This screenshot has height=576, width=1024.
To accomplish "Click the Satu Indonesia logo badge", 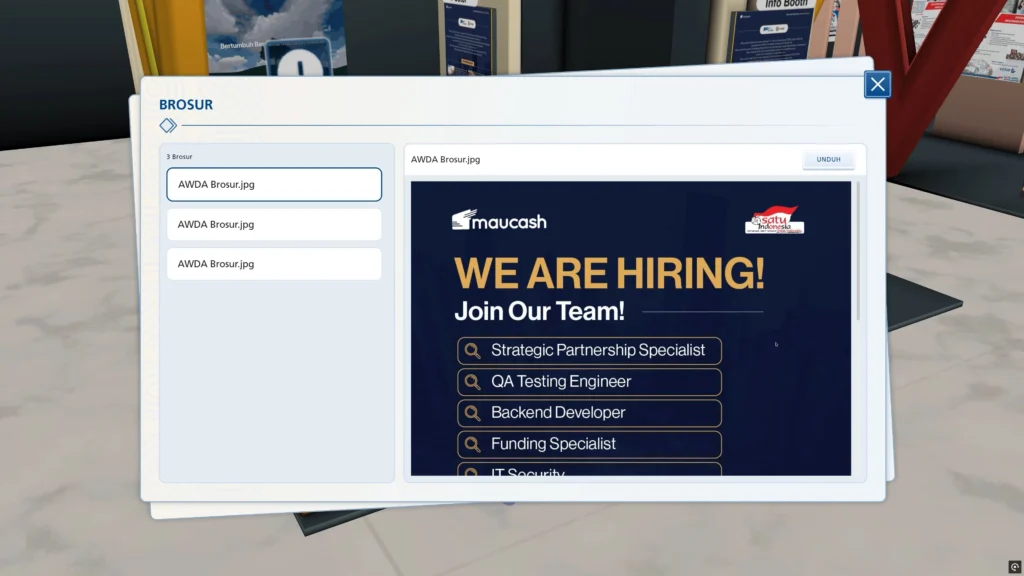I will [x=774, y=221].
